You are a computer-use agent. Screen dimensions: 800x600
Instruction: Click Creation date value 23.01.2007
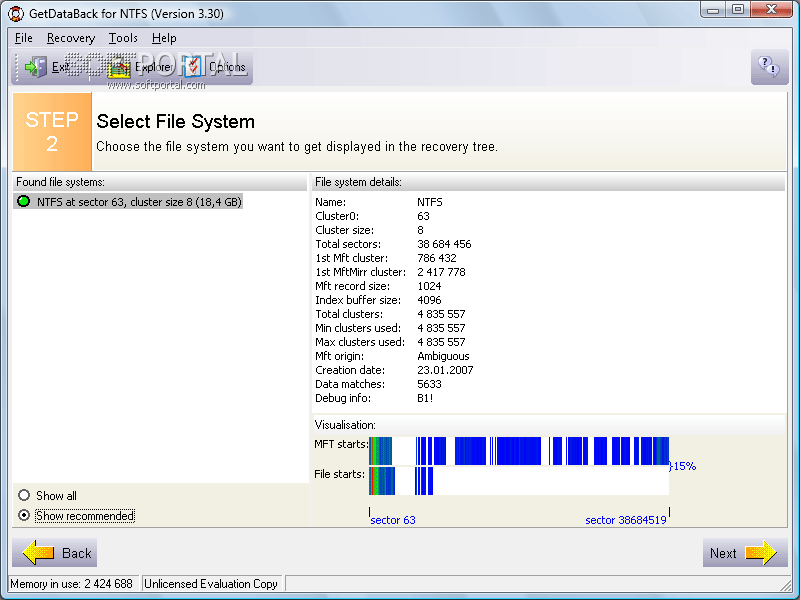coord(445,370)
